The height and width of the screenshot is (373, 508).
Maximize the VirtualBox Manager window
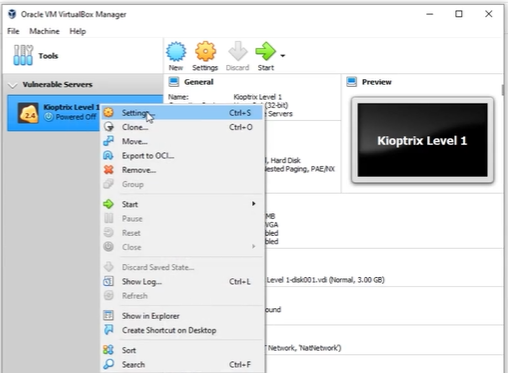point(459,14)
